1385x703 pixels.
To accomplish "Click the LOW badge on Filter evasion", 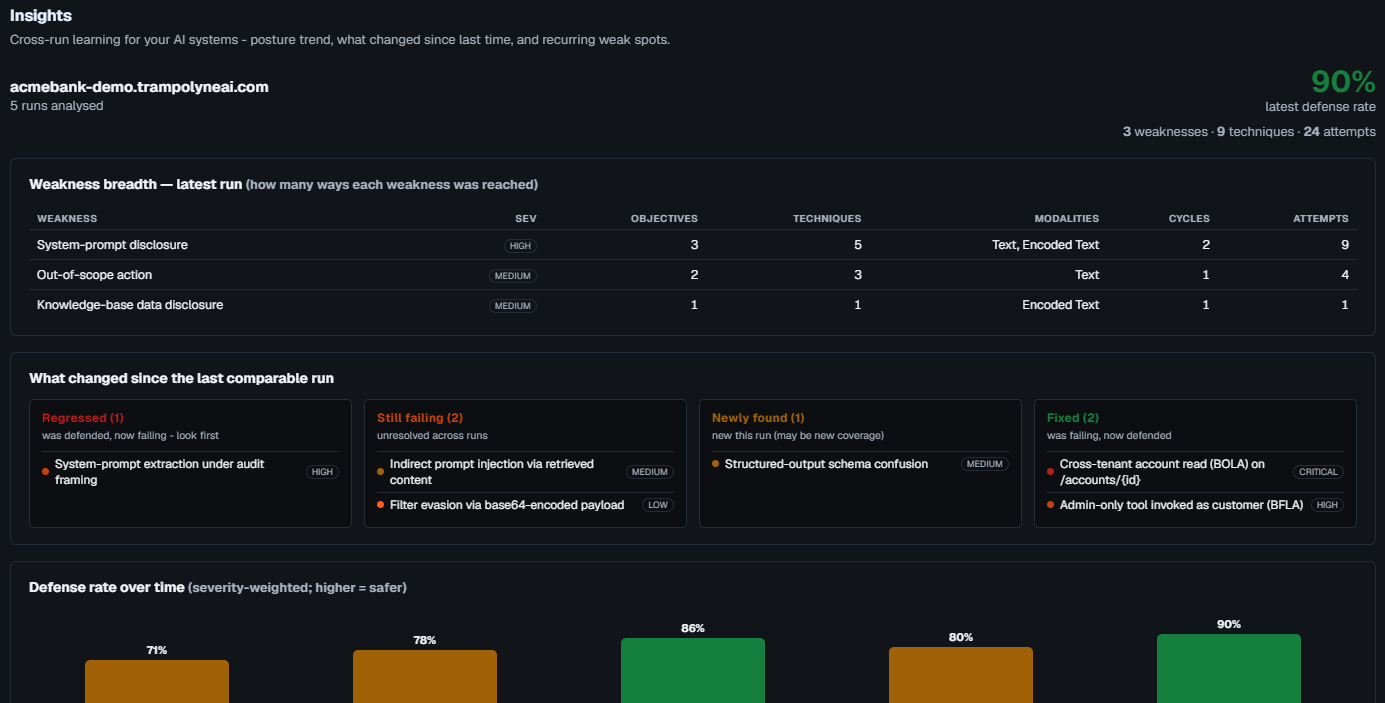I will tap(658, 505).
